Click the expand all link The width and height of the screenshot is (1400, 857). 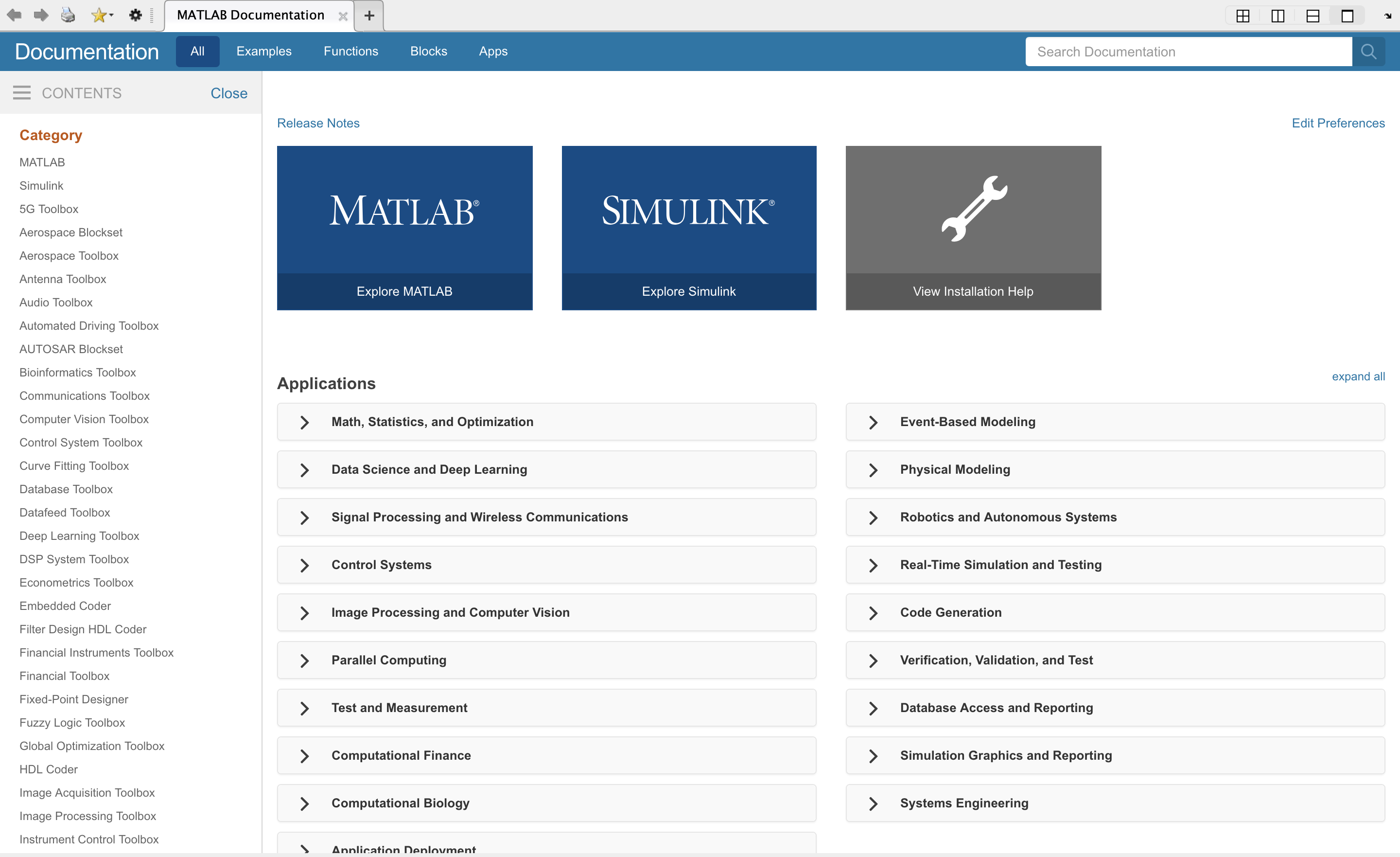1358,376
